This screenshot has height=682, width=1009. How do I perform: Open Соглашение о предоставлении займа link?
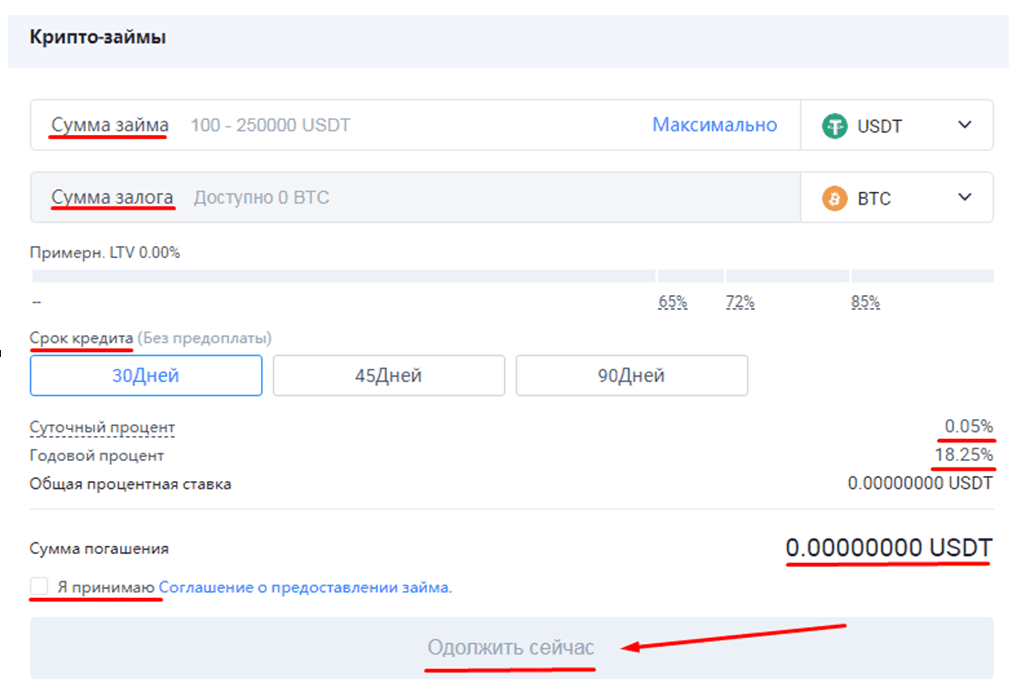pos(305,587)
